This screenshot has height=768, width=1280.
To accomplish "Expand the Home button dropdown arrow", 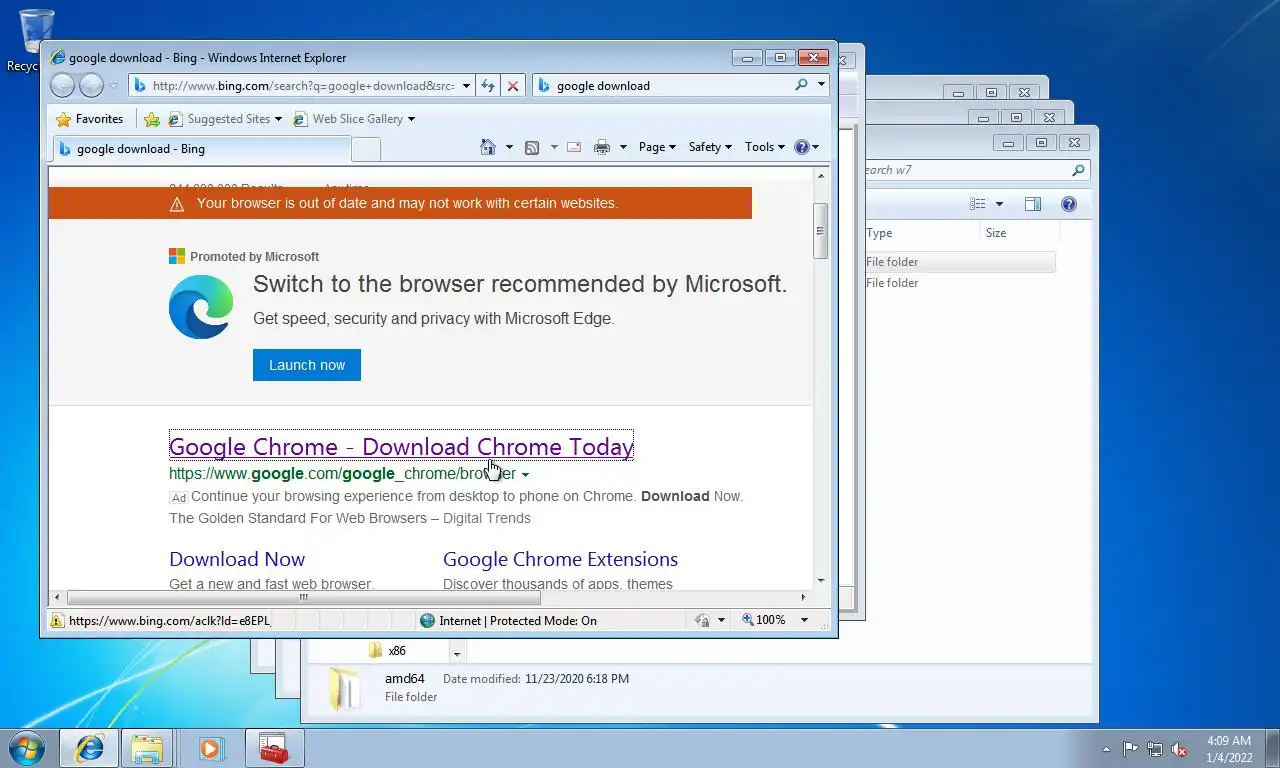I will click(509, 147).
